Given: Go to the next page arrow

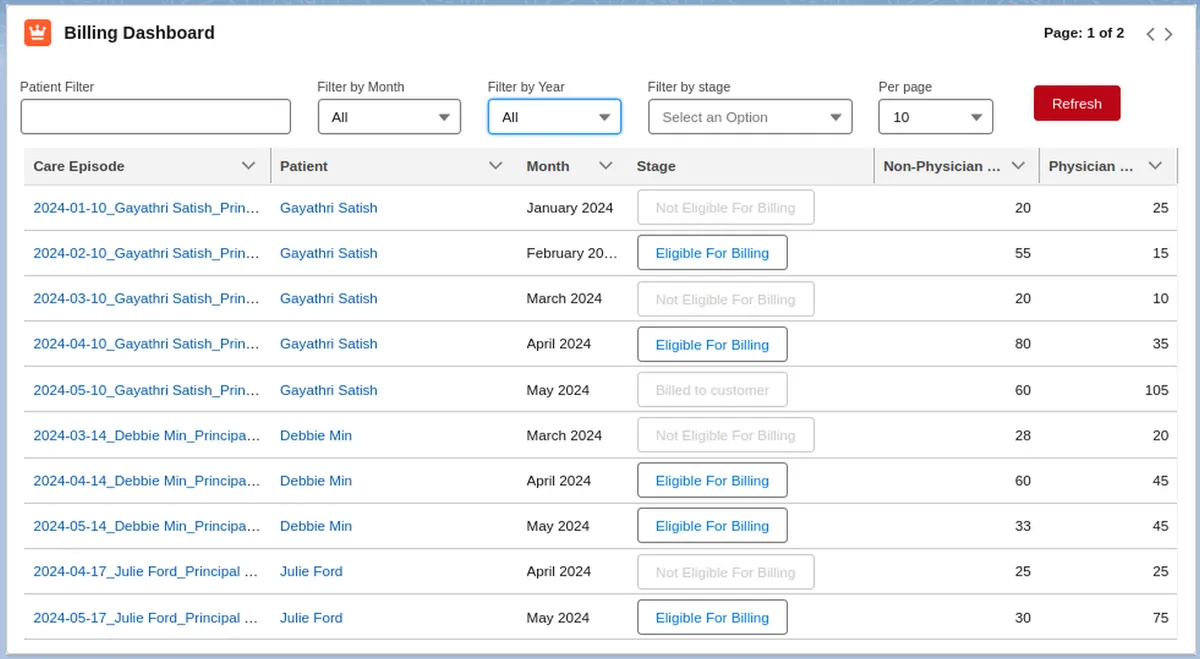Looking at the screenshot, I should [x=1171, y=34].
